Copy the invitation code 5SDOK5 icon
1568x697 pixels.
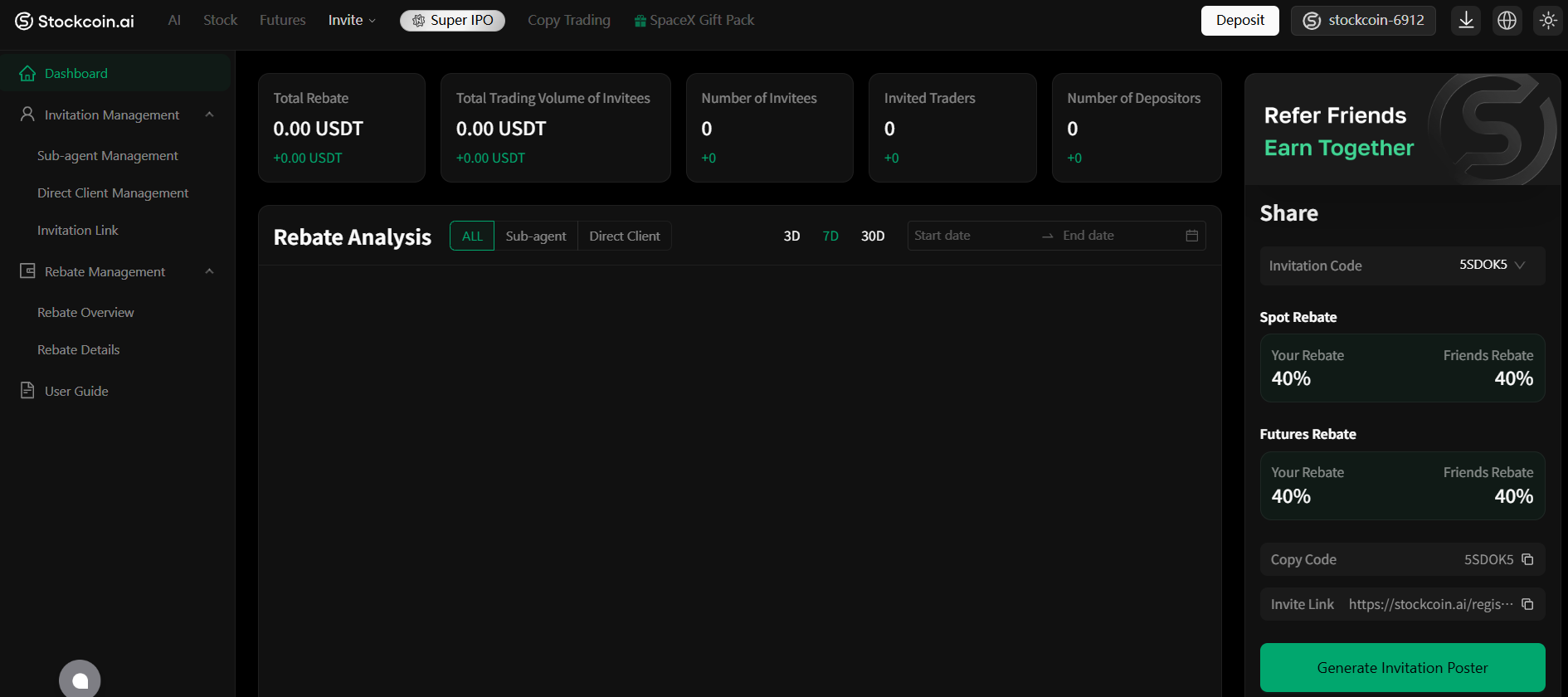point(1527,559)
